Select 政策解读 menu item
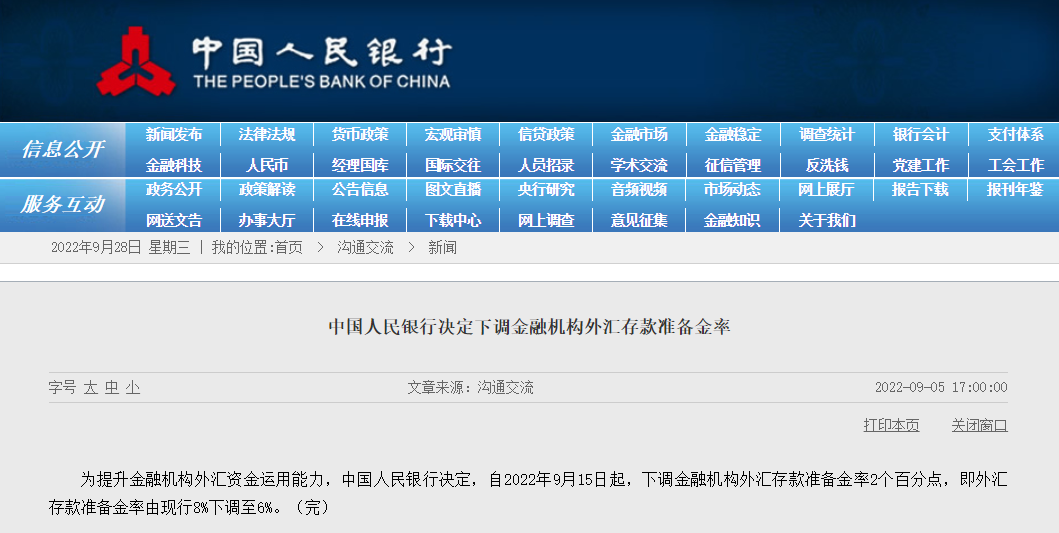The height and width of the screenshot is (533, 1059). [267, 190]
